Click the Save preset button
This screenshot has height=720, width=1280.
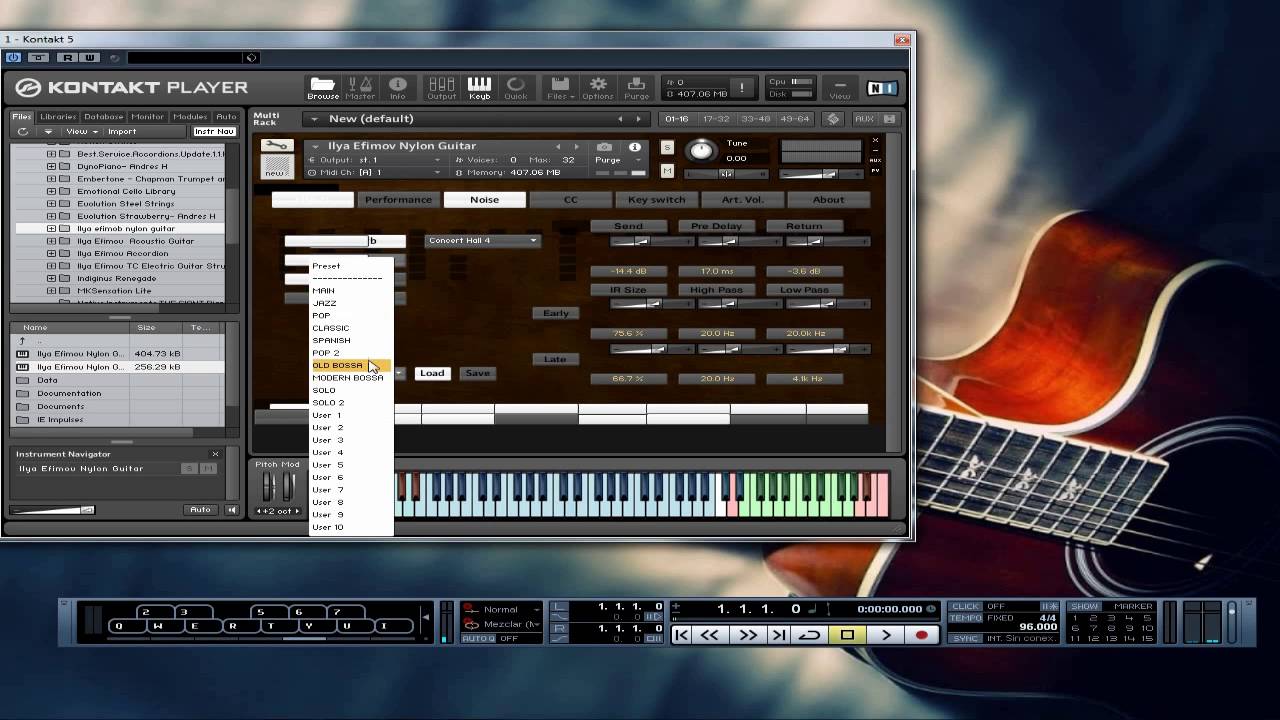click(x=478, y=373)
